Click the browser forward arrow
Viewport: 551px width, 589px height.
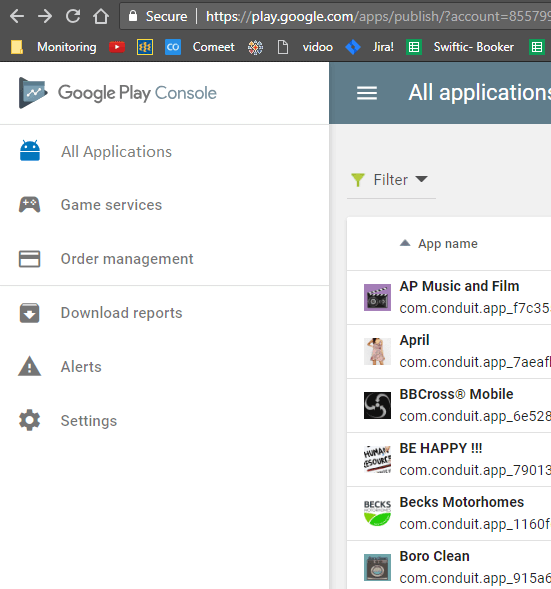(x=45, y=16)
